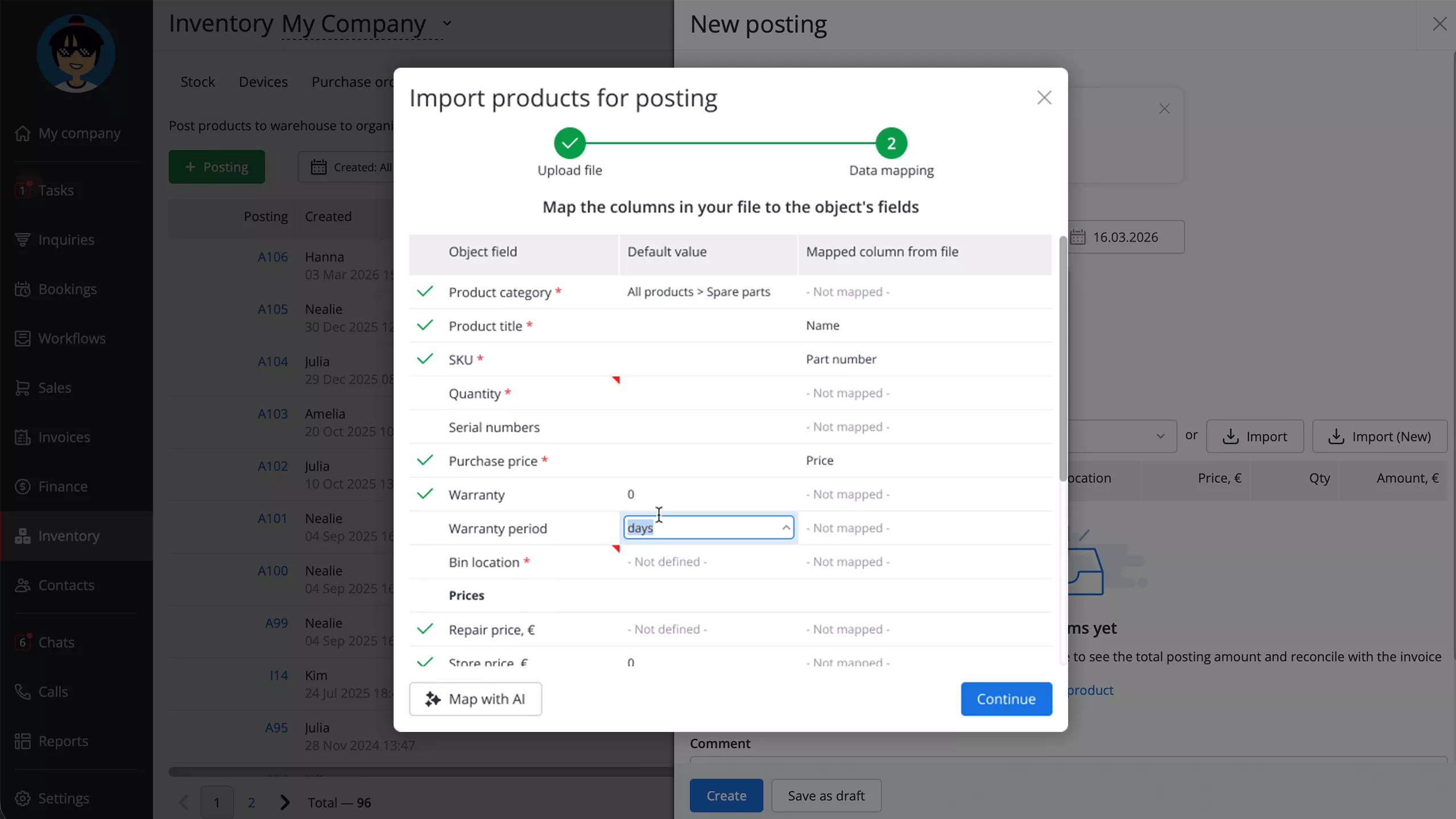Open Reports from the sidebar
Screen dimensions: 1456x819
pyautogui.click(x=63, y=741)
